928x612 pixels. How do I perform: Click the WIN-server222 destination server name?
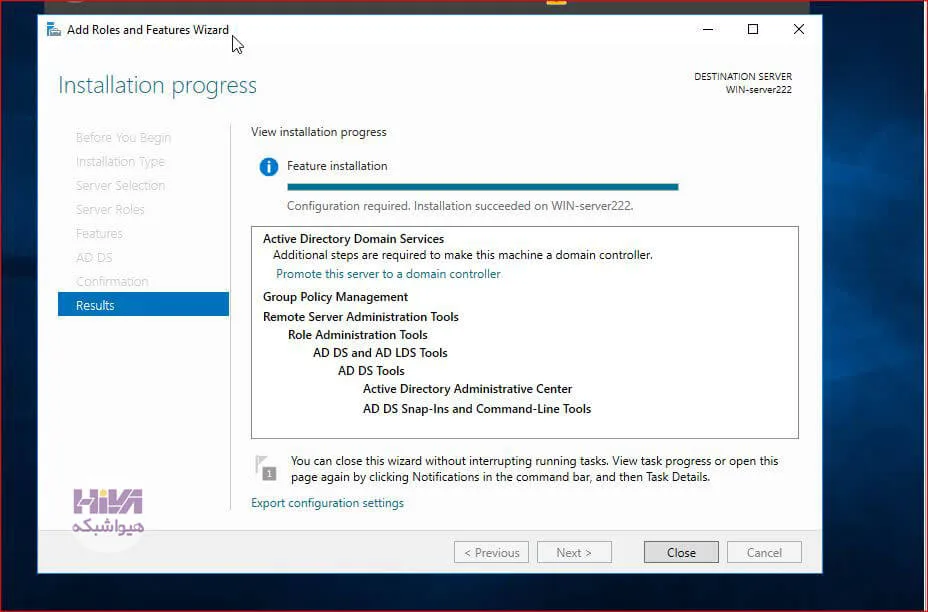click(759, 90)
